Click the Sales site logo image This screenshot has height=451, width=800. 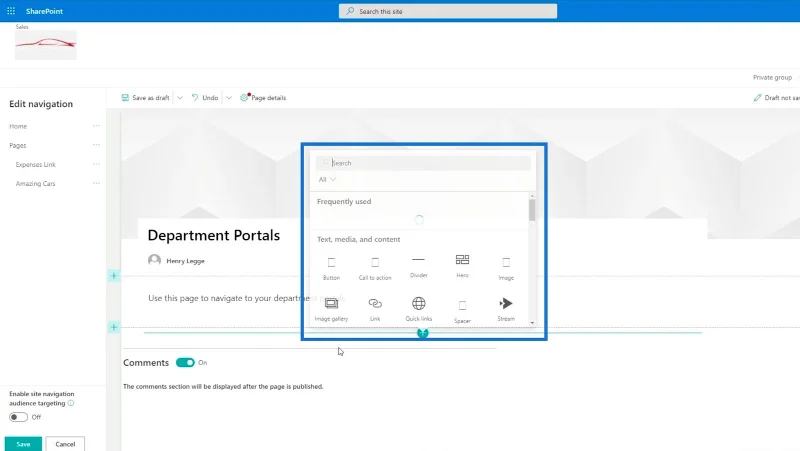[x=45, y=45]
